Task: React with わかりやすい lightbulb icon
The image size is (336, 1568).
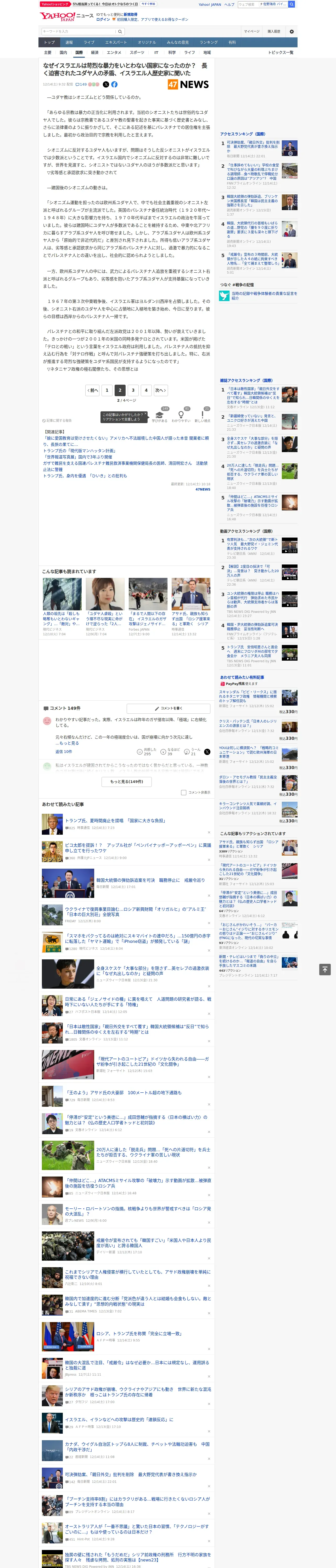Action: click(x=181, y=414)
